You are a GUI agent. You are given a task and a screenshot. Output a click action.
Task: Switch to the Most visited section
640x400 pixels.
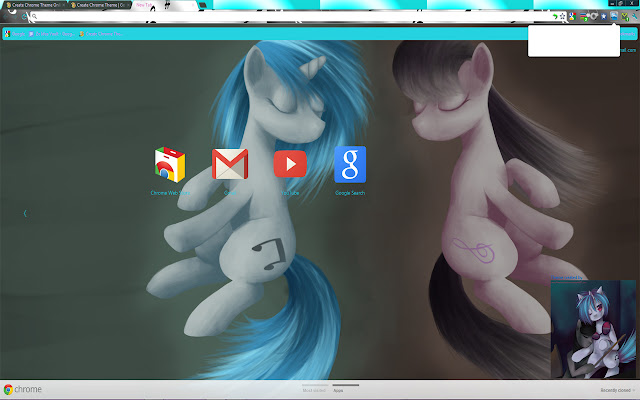click(315, 388)
